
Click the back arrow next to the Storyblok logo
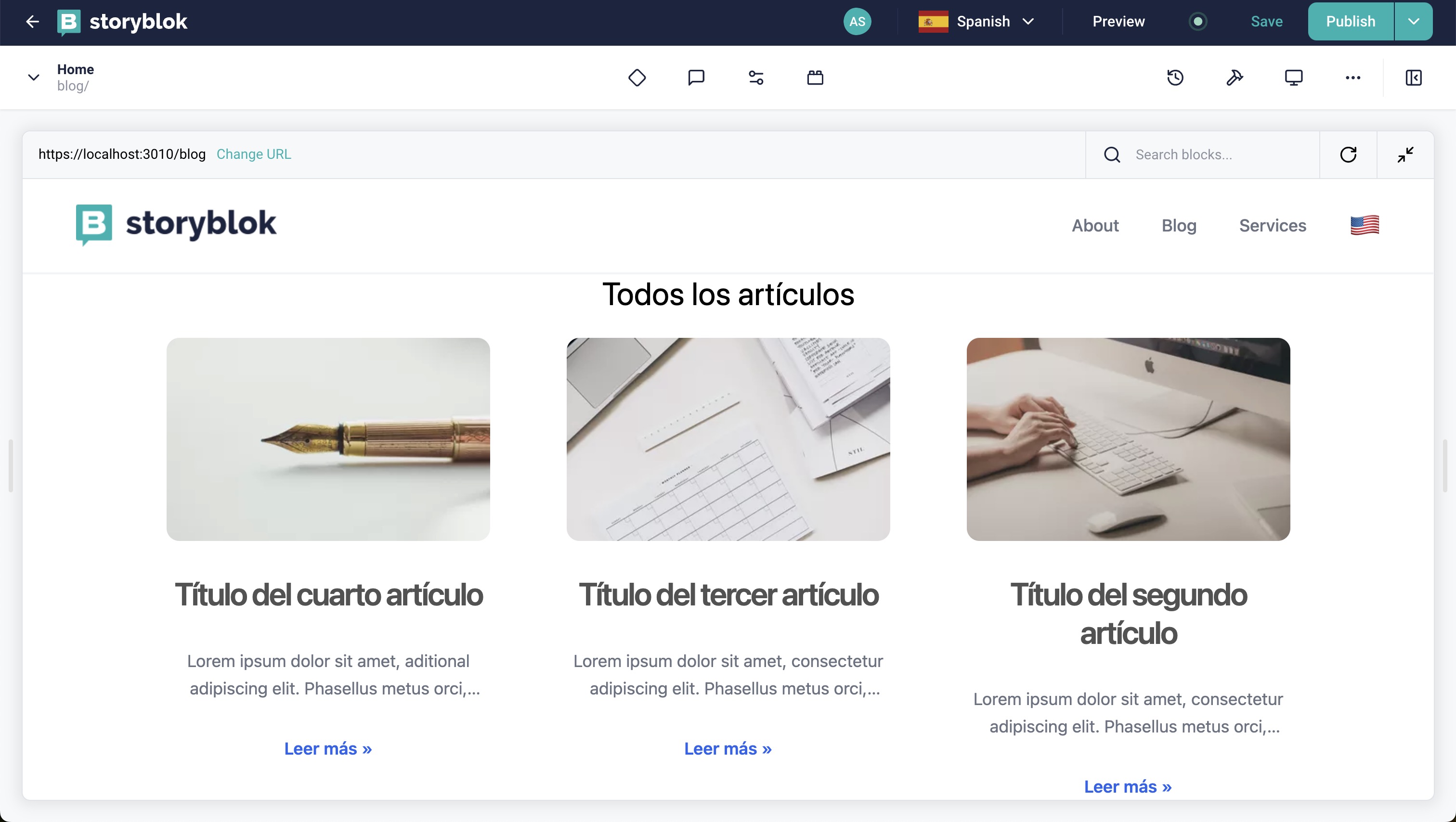[x=32, y=22]
